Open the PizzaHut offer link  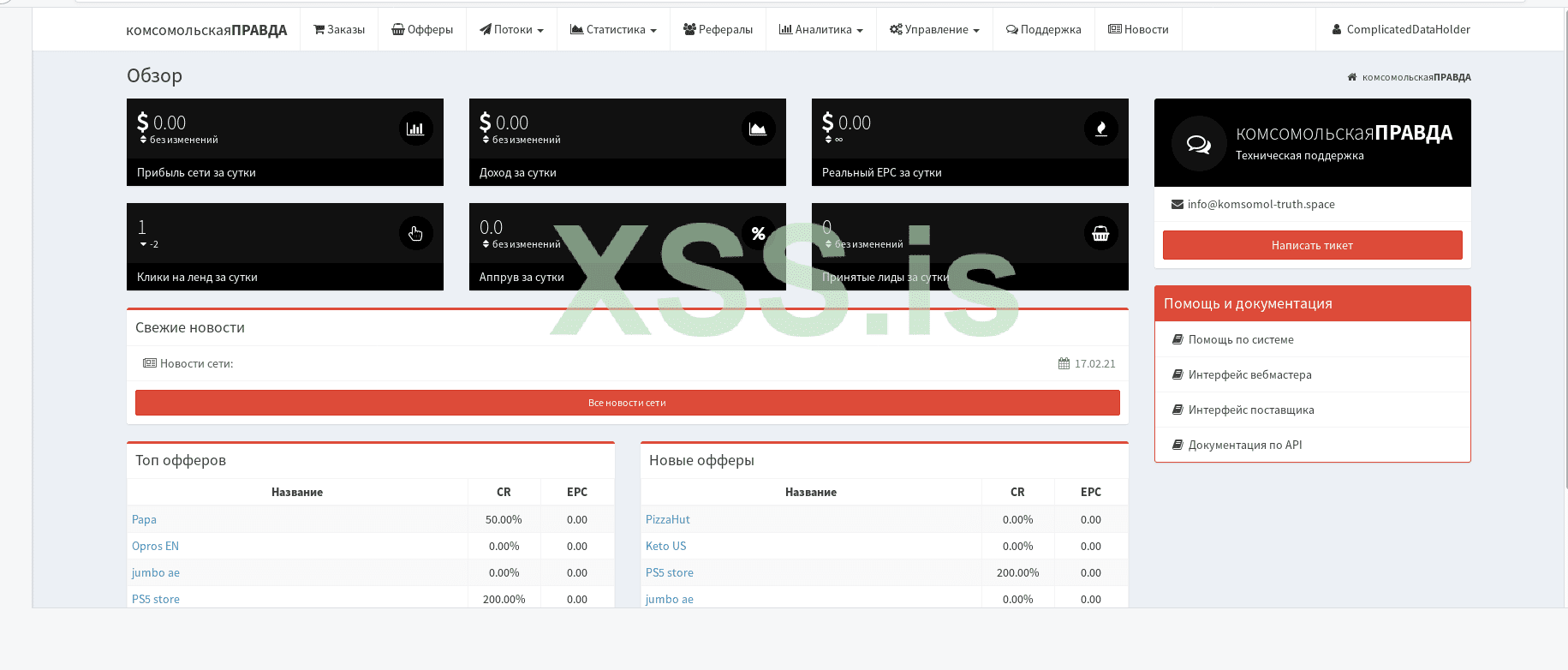tap(668, 519)
